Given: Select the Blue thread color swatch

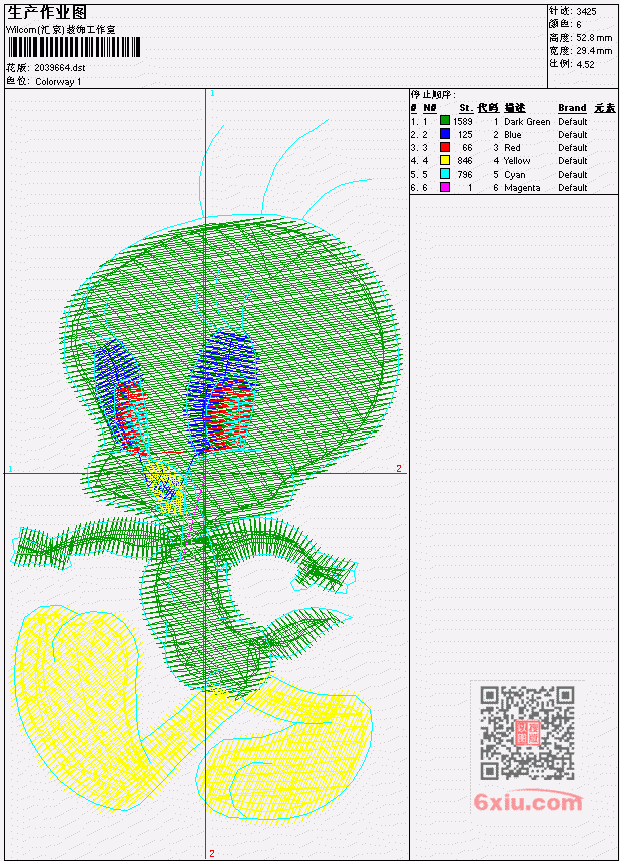Looking at the screenshot, I should pos(445,134).
